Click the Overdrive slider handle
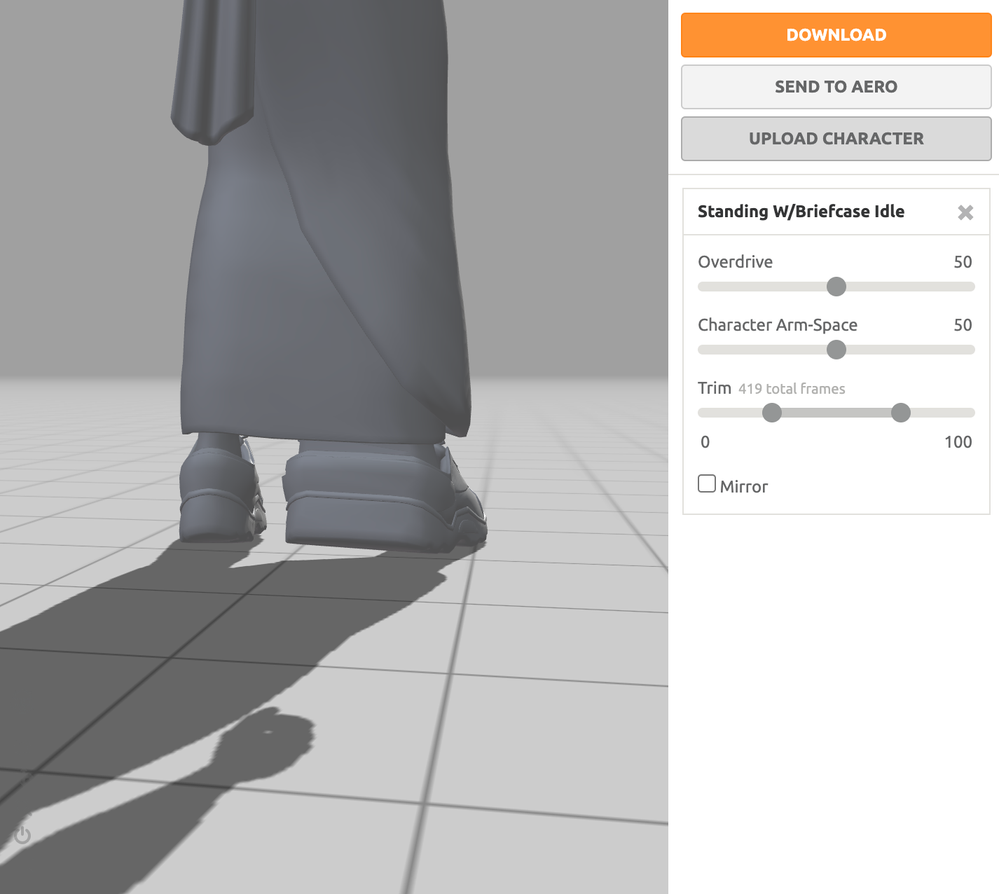The height and width of the screenshot is (894, 999). pyautogui.click(x=836, y=287)
